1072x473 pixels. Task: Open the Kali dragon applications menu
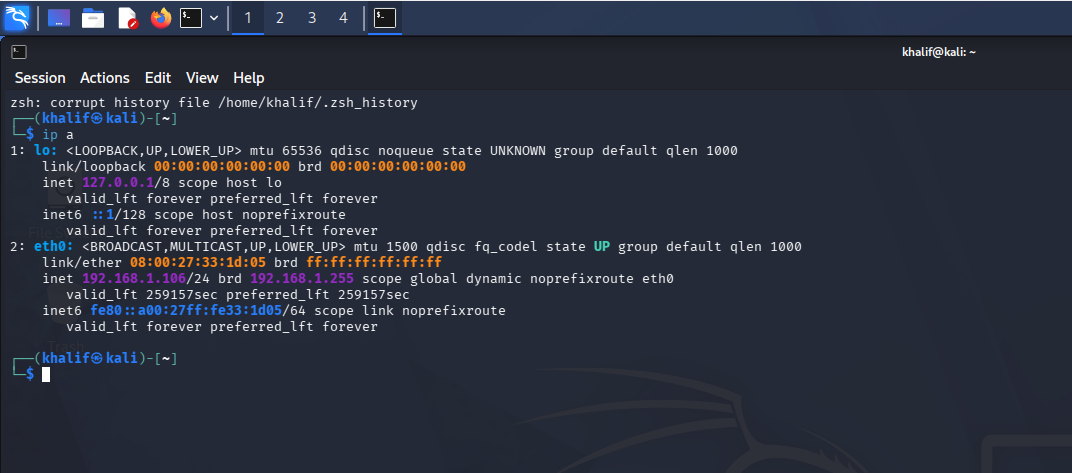[x=17, y=18]
